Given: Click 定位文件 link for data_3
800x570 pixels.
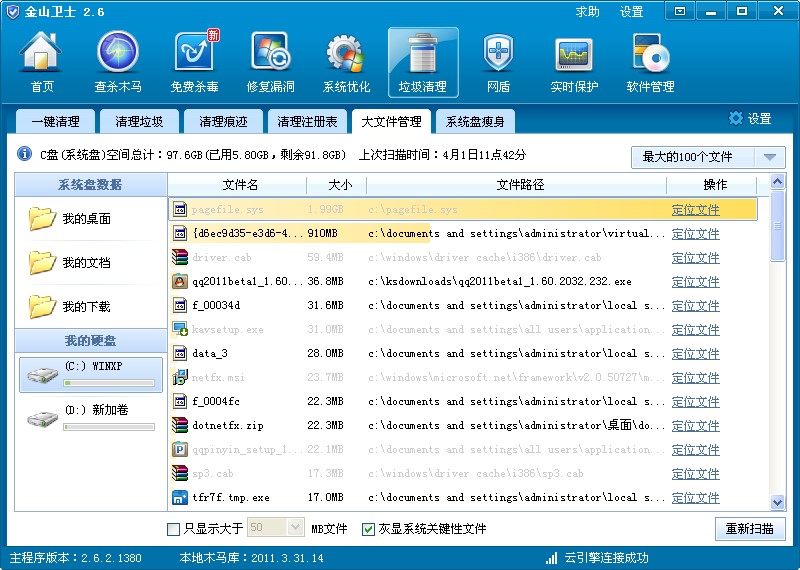Looking at the screenshot, I should coord(695,354).
